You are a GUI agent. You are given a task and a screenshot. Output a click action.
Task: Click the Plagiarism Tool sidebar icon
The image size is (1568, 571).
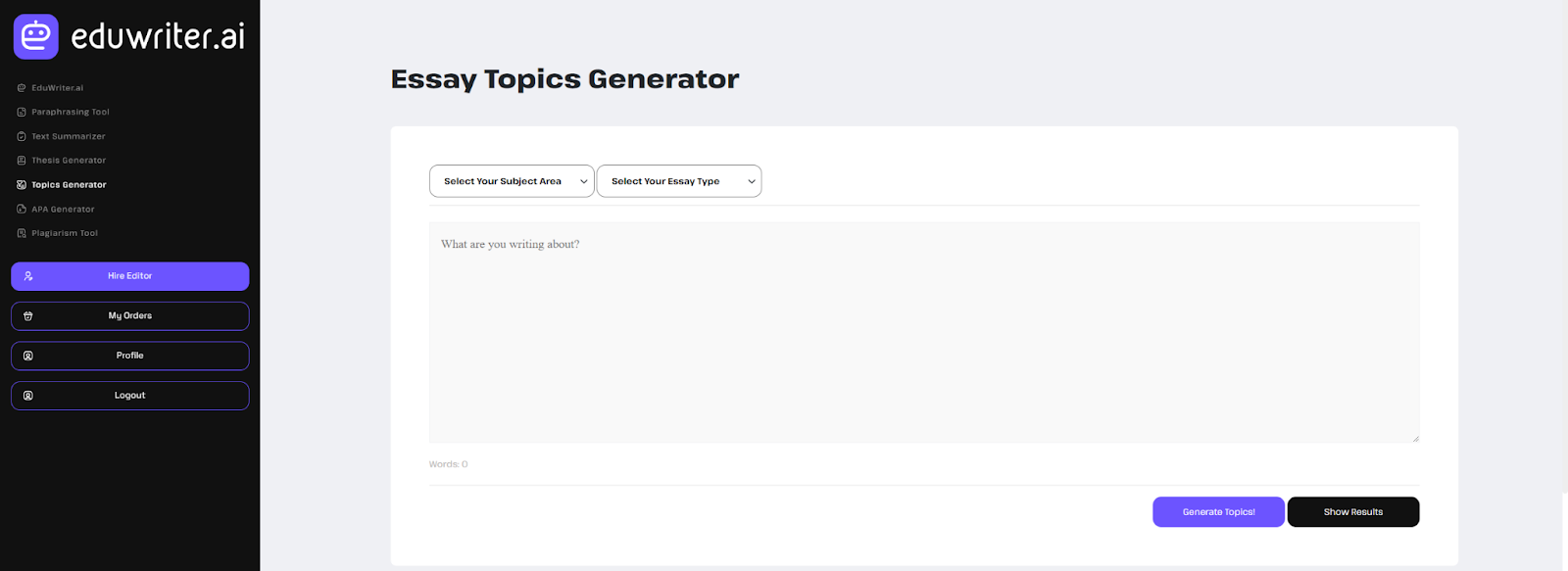(22, 233)
